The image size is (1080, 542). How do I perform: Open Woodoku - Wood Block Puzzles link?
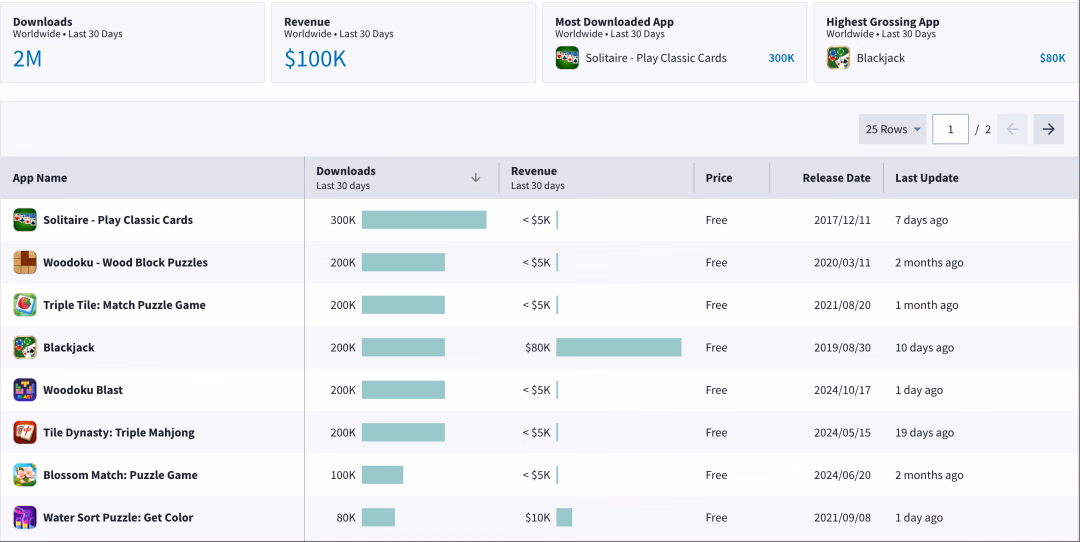click(x=125, y=262)
